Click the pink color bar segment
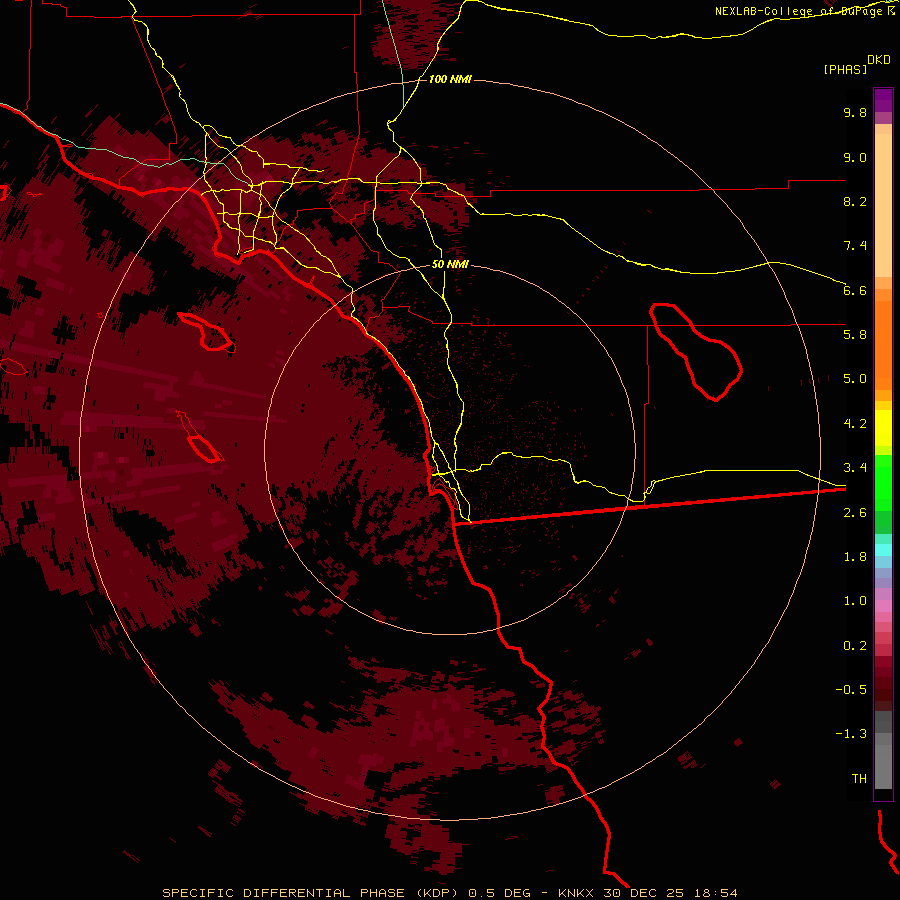This screenshot has height=900, width=900. (x=883, y=606)
